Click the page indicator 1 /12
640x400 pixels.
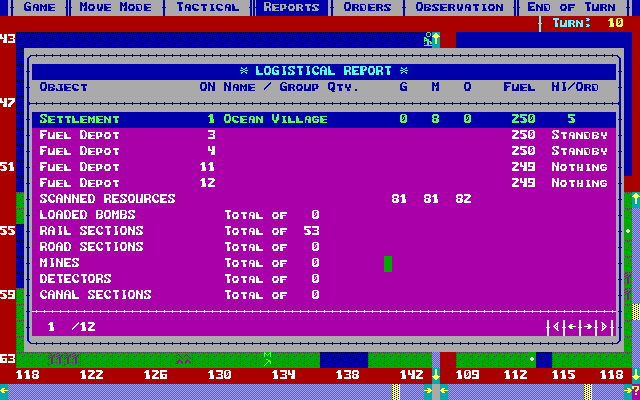point(71,327)
